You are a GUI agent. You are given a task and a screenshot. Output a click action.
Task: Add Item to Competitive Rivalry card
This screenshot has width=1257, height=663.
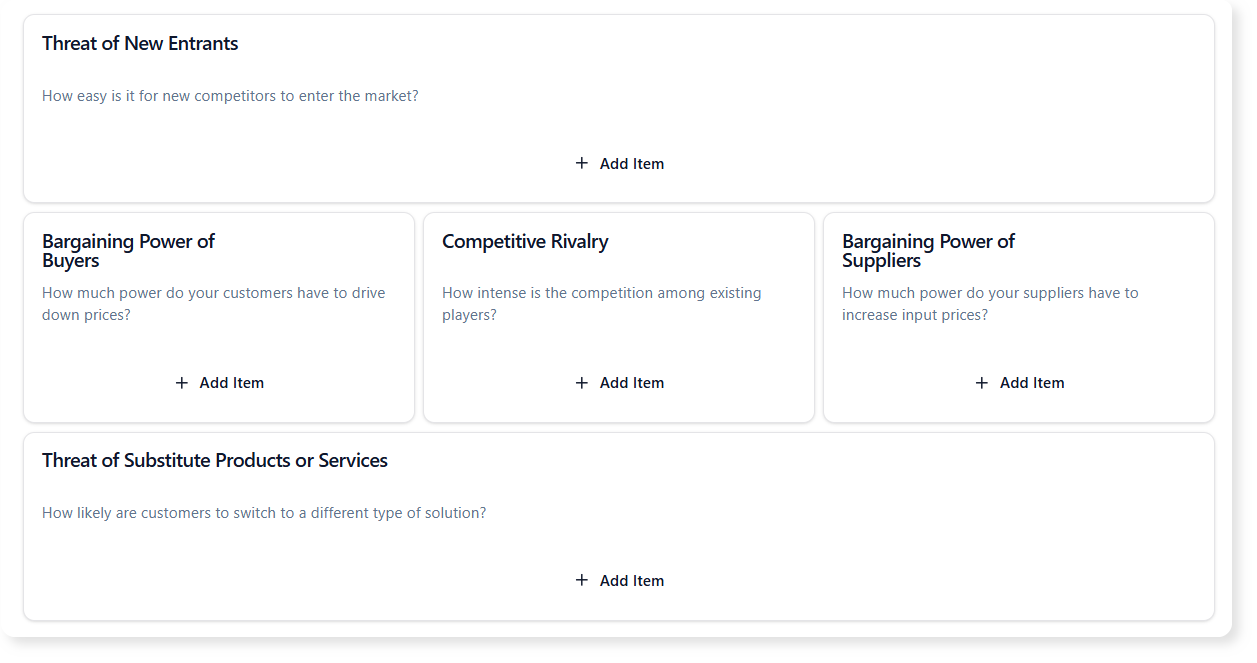coord(619,382)
